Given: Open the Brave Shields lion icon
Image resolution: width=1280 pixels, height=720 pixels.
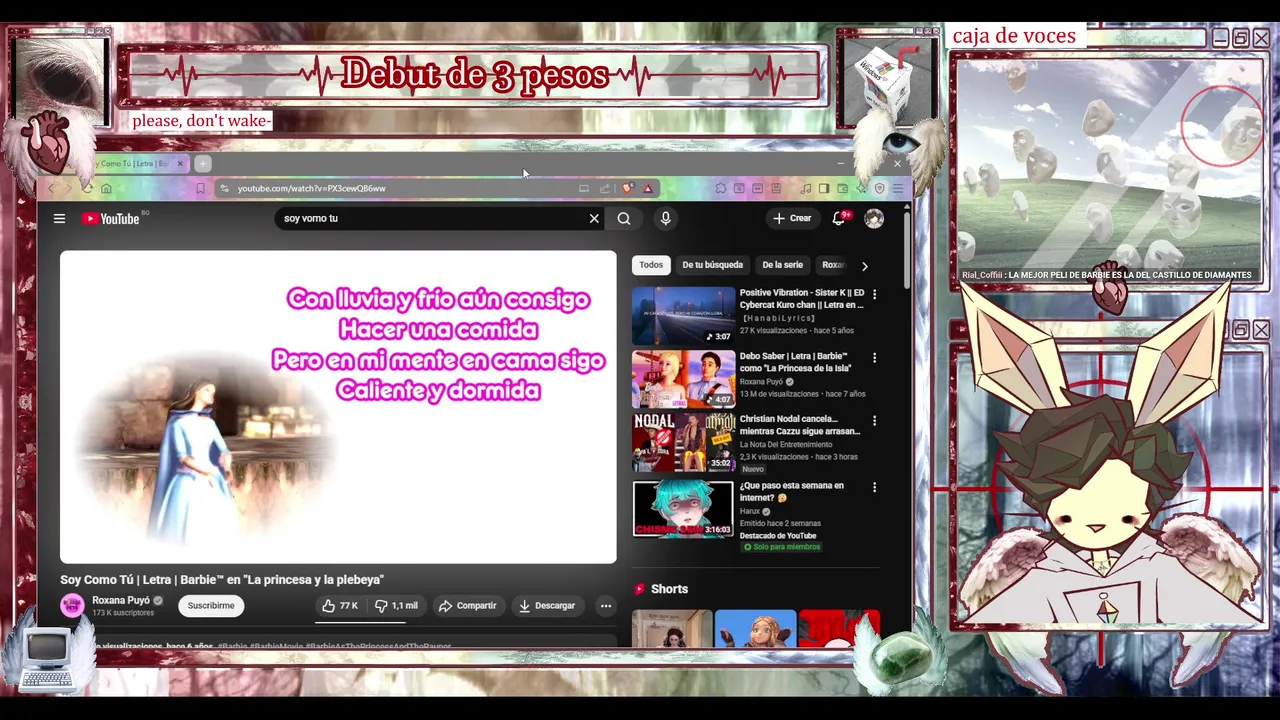Looking at the screenshot, I should 628,188.
